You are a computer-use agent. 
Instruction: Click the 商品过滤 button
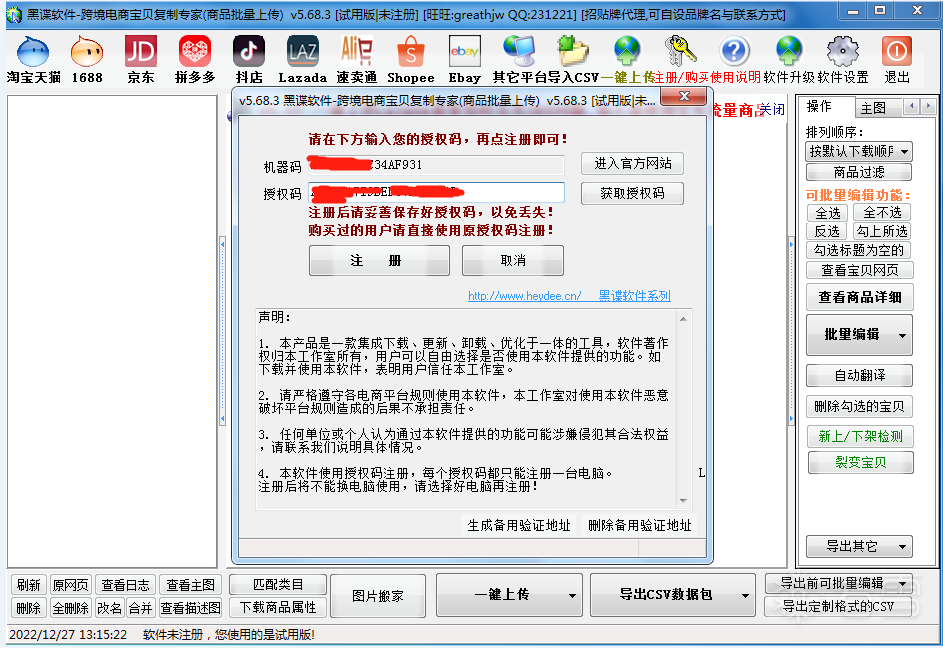click(x=859, y=173)
